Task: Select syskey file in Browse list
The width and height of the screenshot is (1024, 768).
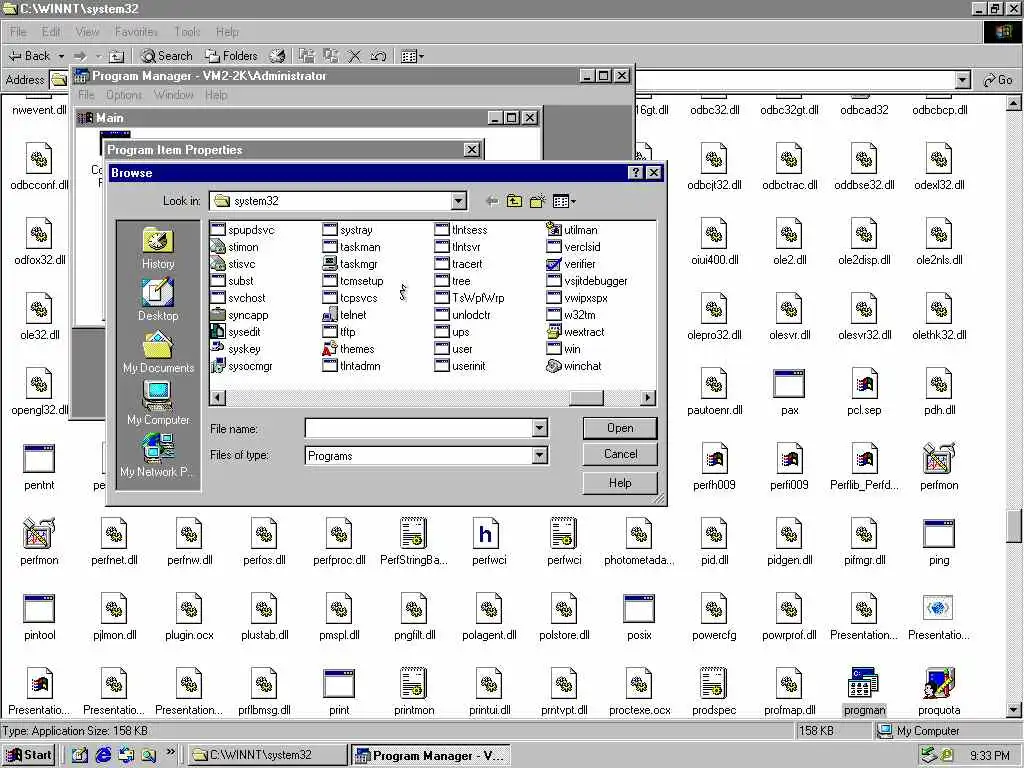Action: point(236,349)
